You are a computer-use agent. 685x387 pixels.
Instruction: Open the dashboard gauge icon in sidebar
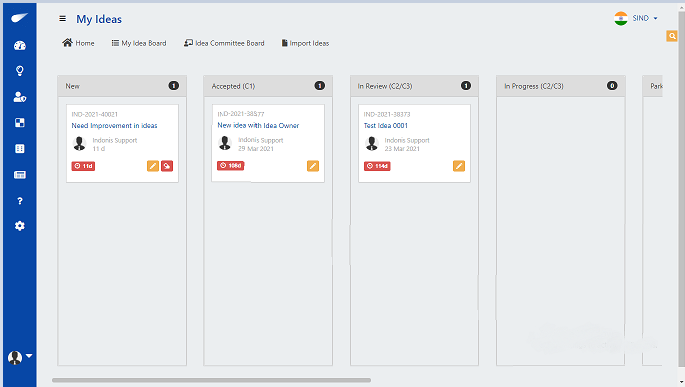[x=20, y=45]
